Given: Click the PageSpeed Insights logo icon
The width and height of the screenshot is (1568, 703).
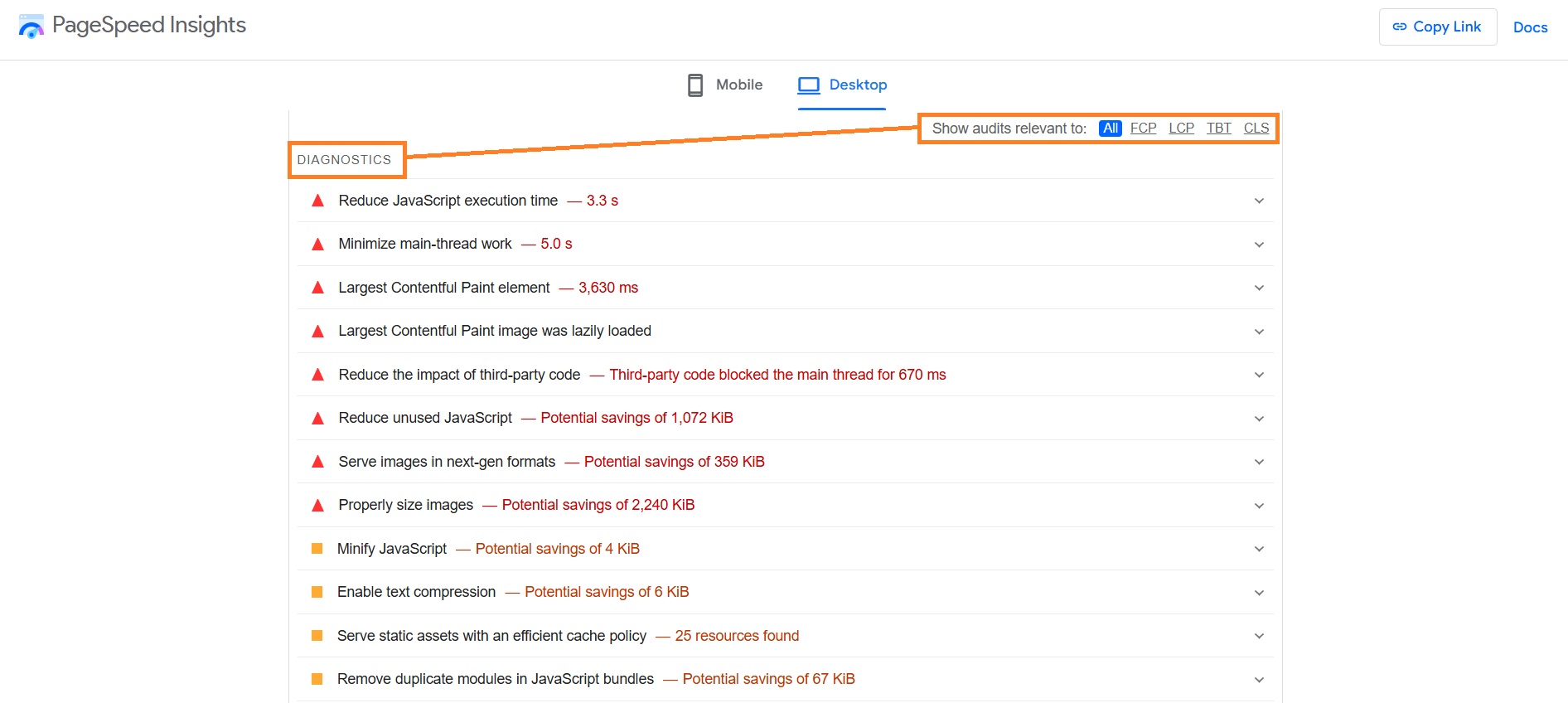Looking at the screenshot, I should click(x=31, y=27).
